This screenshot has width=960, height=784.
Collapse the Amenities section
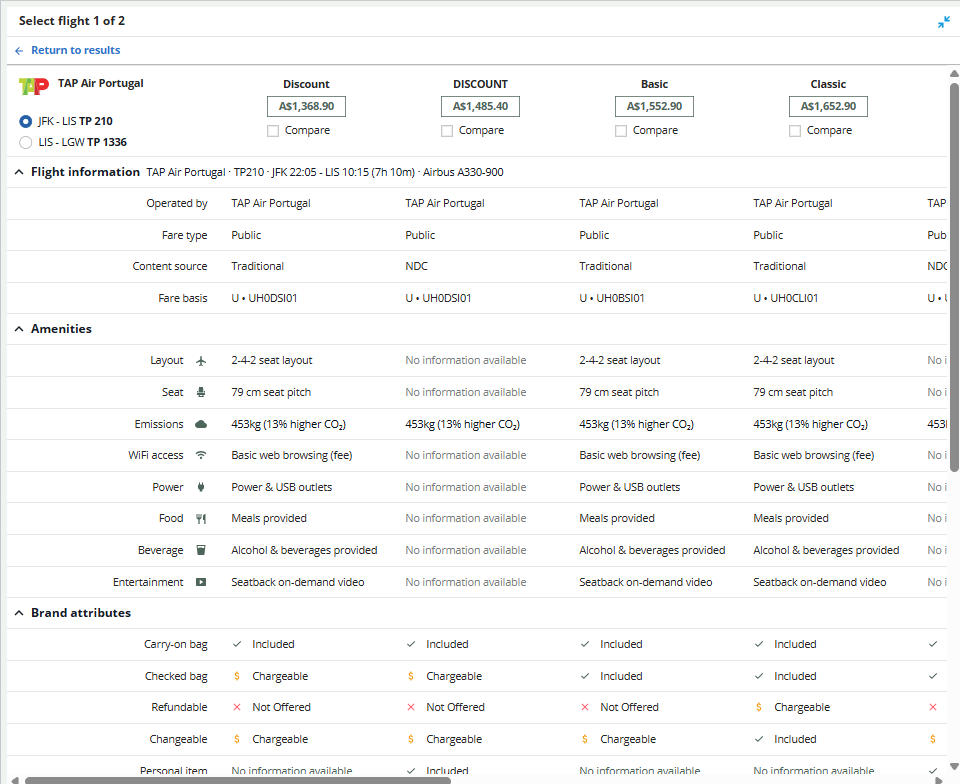[x=19, y=329]
